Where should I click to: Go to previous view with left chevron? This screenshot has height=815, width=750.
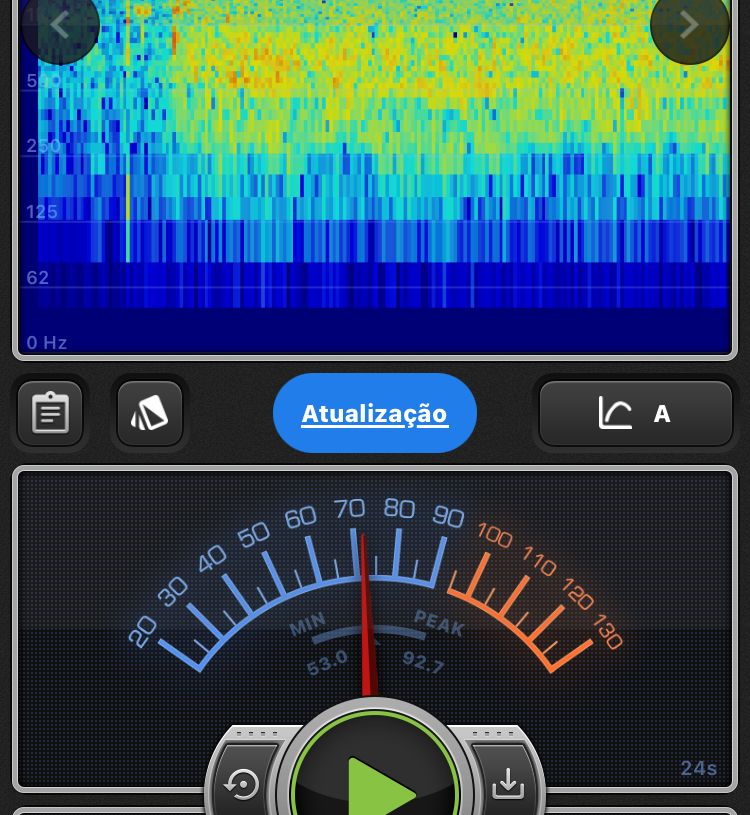pyautogui.click(x=60, y=25)
